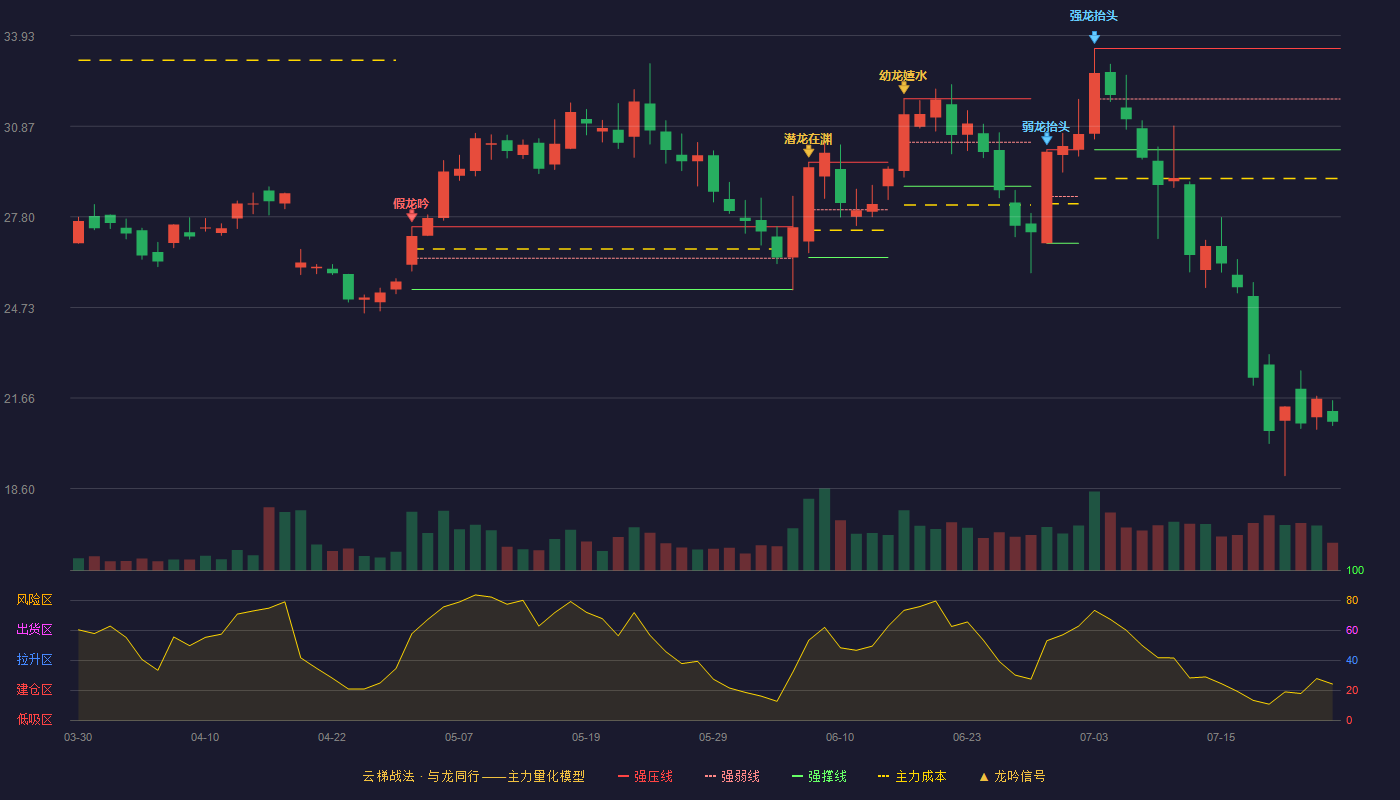Click the red arrow under 假龙吟 signal
The image size is (1400, 800).
click(x=412, y=216)
